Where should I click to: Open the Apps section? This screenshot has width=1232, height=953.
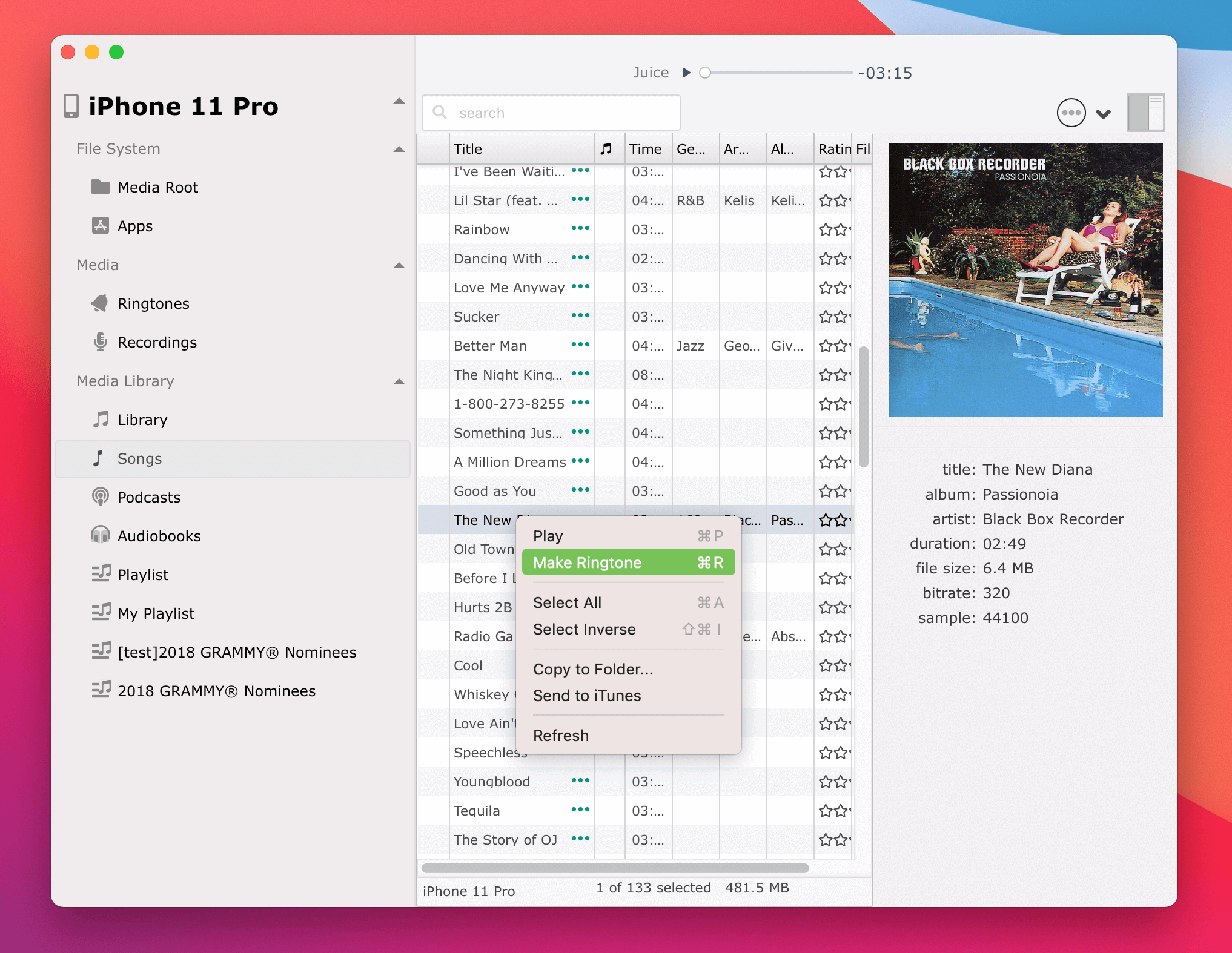pyautogui.click(x=122, y=226)
